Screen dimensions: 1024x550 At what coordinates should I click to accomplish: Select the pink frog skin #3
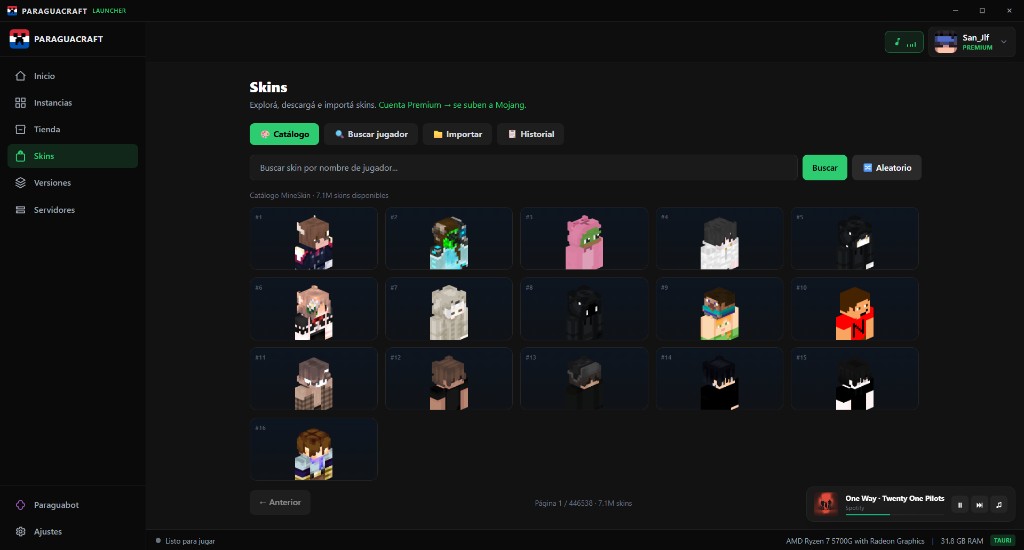coord(584,238)
